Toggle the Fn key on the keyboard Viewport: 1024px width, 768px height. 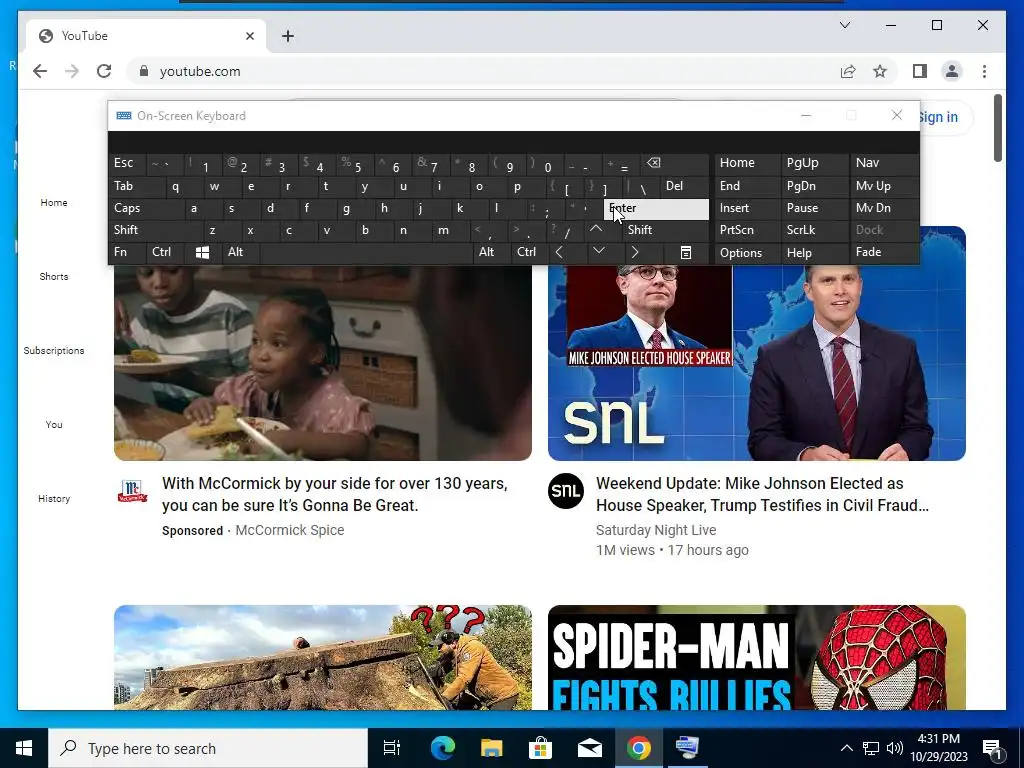(127, 252)
